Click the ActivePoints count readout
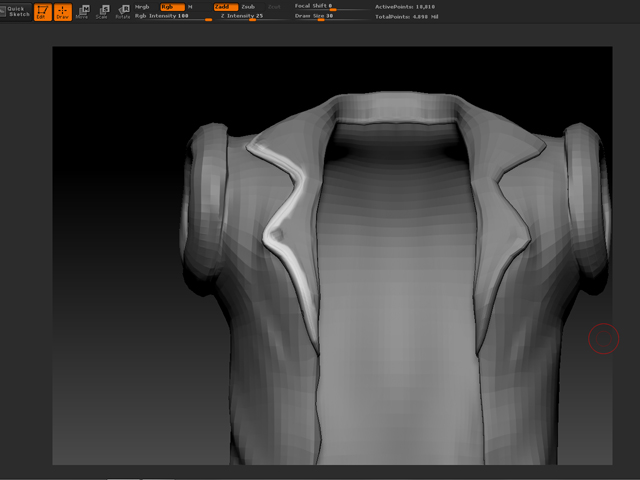 (403, 7)
